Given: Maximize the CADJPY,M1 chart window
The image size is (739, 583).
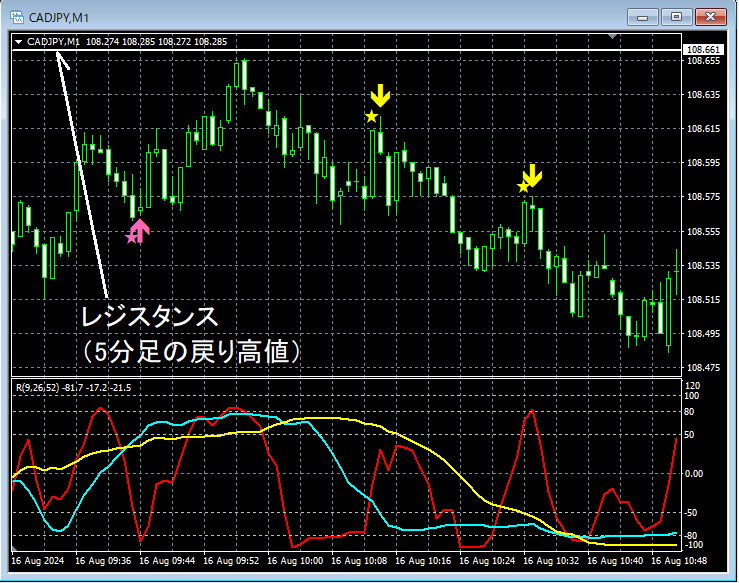Looking at the screenshot, I should coord(676,17).
